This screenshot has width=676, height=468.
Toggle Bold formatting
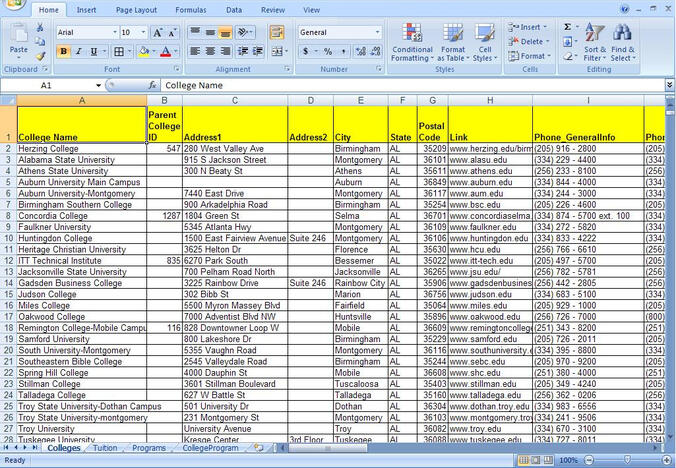(63, 52)
